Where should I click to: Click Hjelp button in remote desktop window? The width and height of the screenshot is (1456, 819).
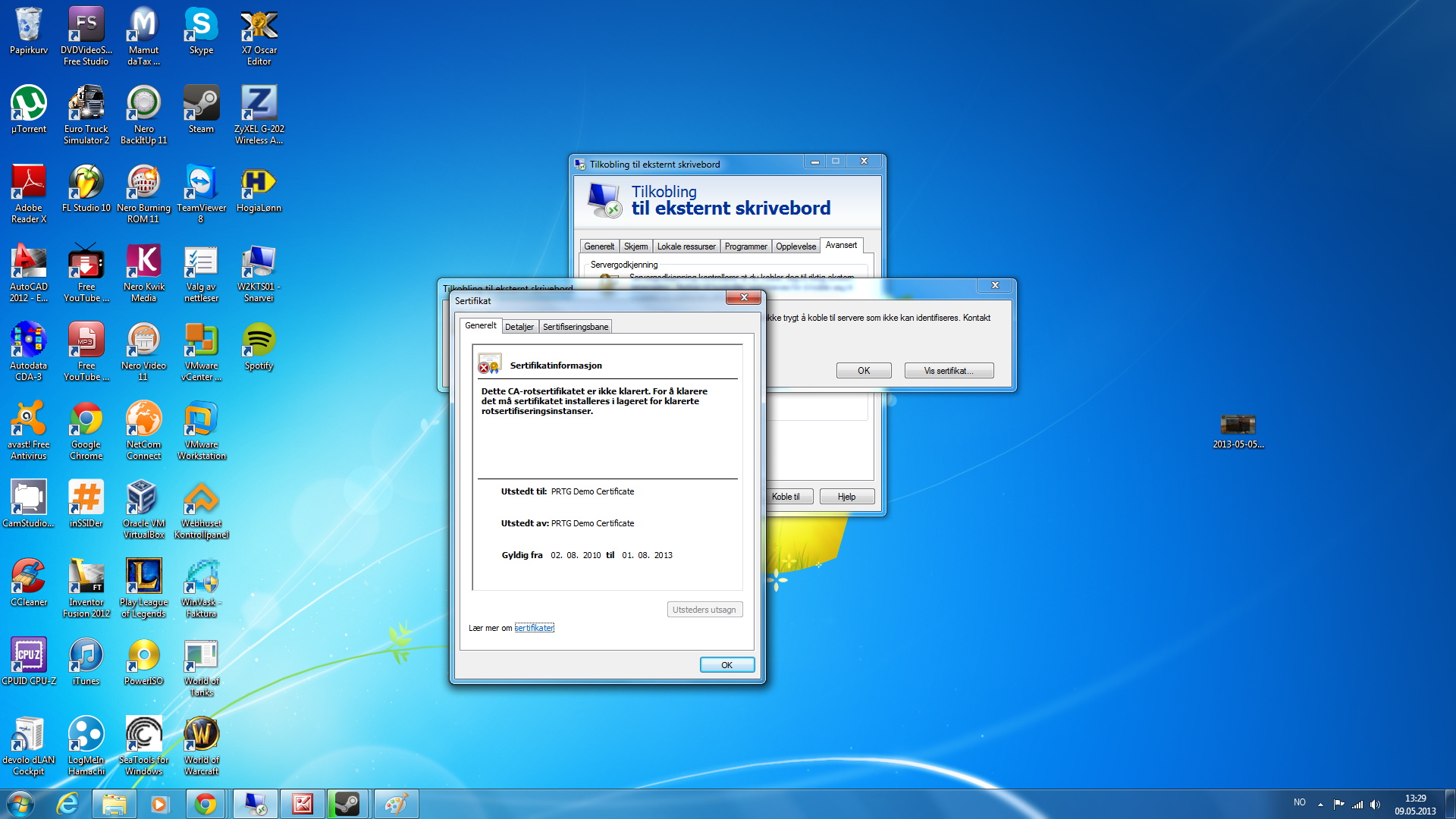tap(847, 497)
